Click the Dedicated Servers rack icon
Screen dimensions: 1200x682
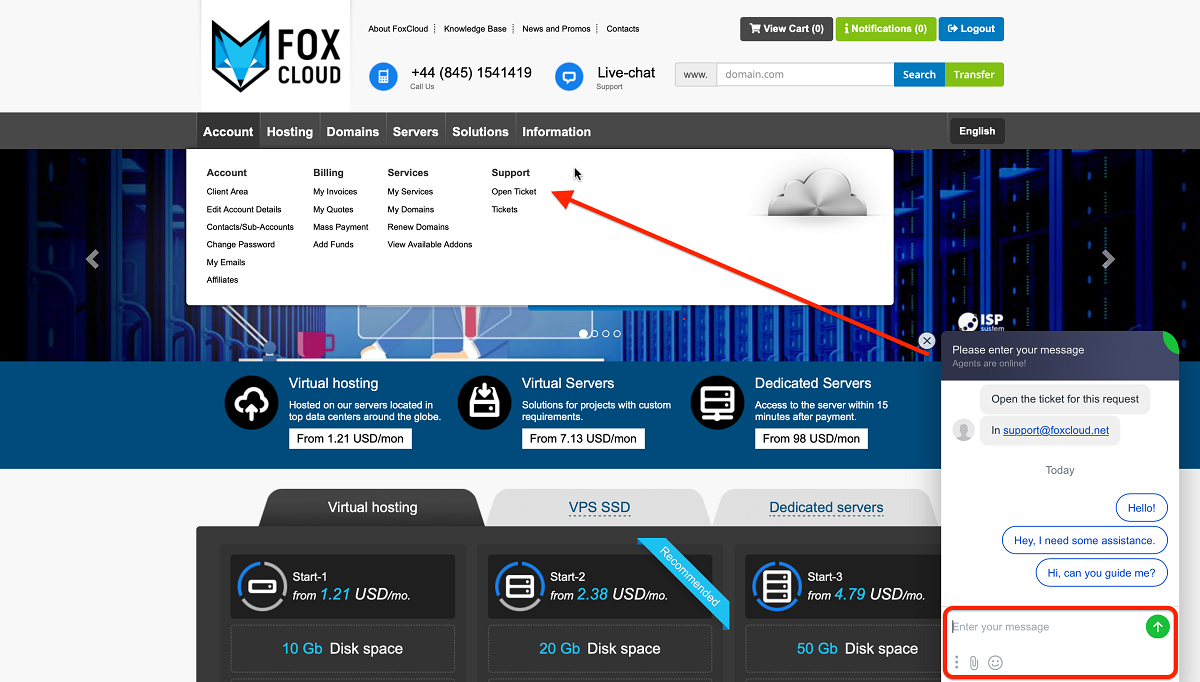point(717,402)
